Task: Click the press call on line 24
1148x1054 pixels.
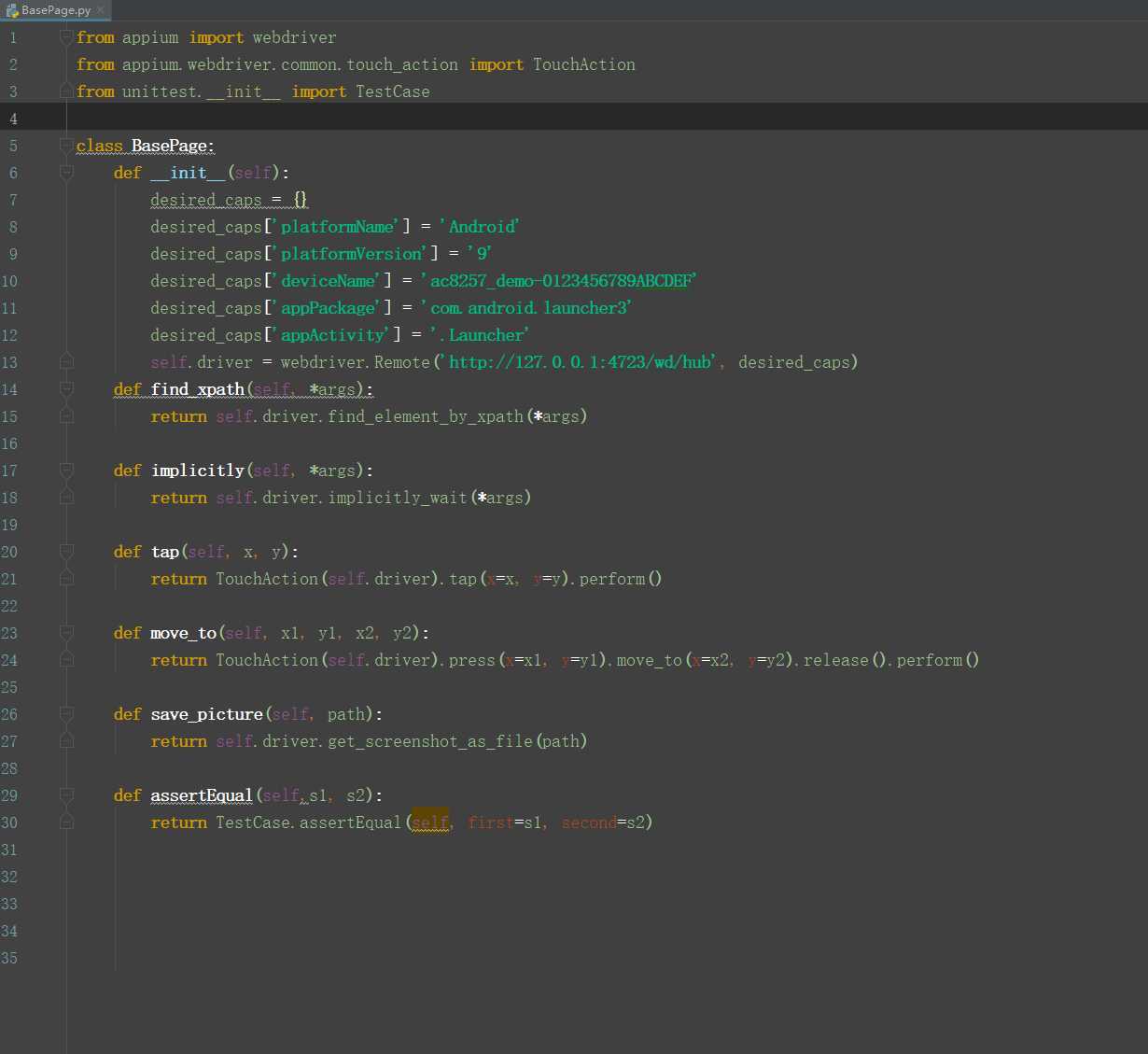Action: (472, 660)
